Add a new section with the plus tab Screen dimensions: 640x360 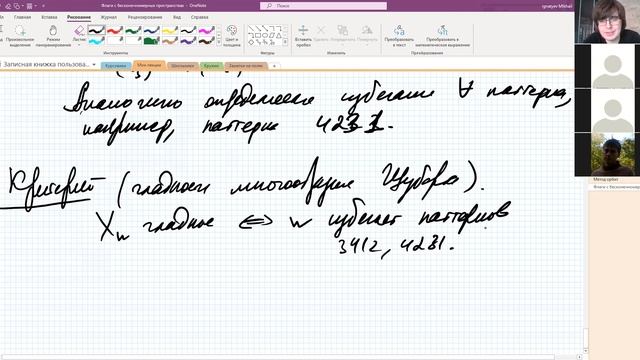274,66
